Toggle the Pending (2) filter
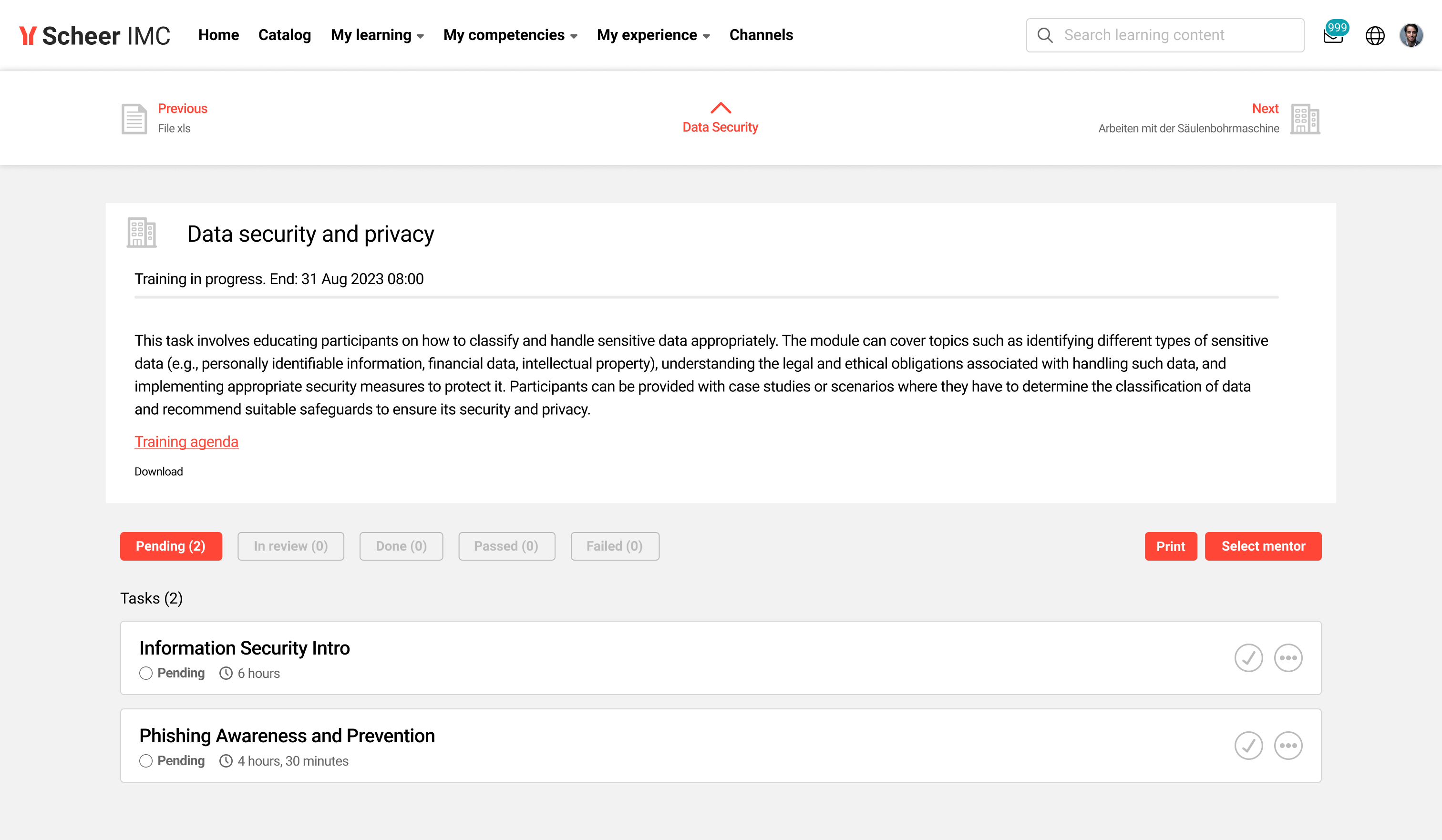1442x840 pixels. (171, 546)
